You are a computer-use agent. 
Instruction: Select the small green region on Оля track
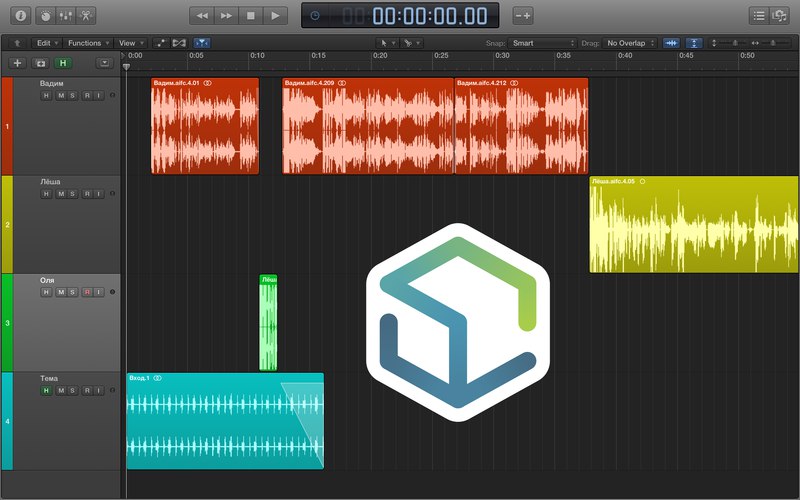pos(268,322)
